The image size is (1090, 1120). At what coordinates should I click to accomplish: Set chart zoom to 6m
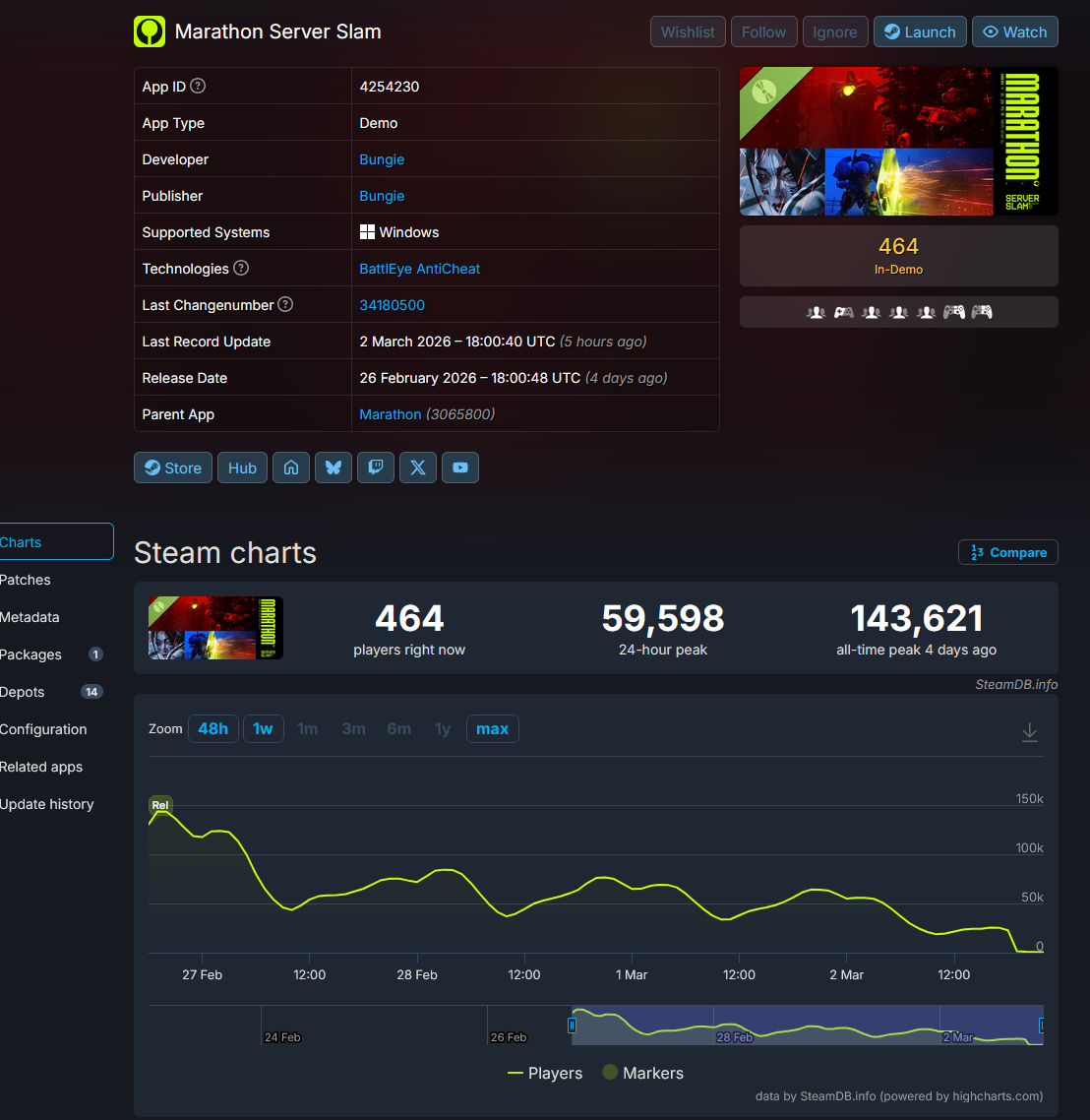point(399,728)
